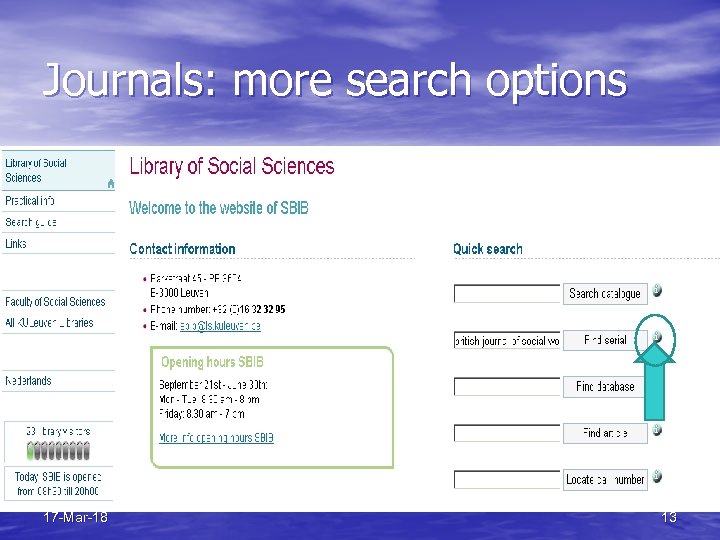The width and height of the screenshot is (720, 540).
Task: Open More info opening hours SBIB link
Action: 216,438
